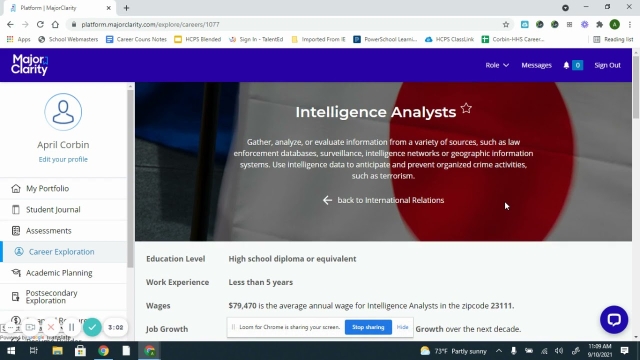Open the Messages menu item
Screen dimensions: 640x360
tap(536, 65)
